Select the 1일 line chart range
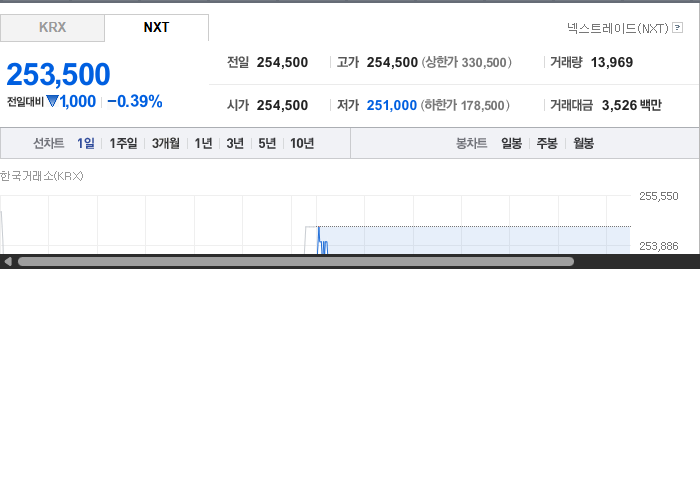Screen dimensions: 700x490 point(86,143)
